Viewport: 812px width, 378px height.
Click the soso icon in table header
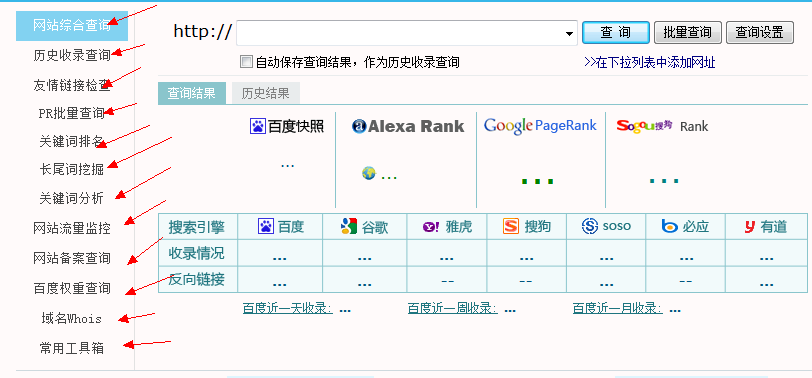coord(590,226)
